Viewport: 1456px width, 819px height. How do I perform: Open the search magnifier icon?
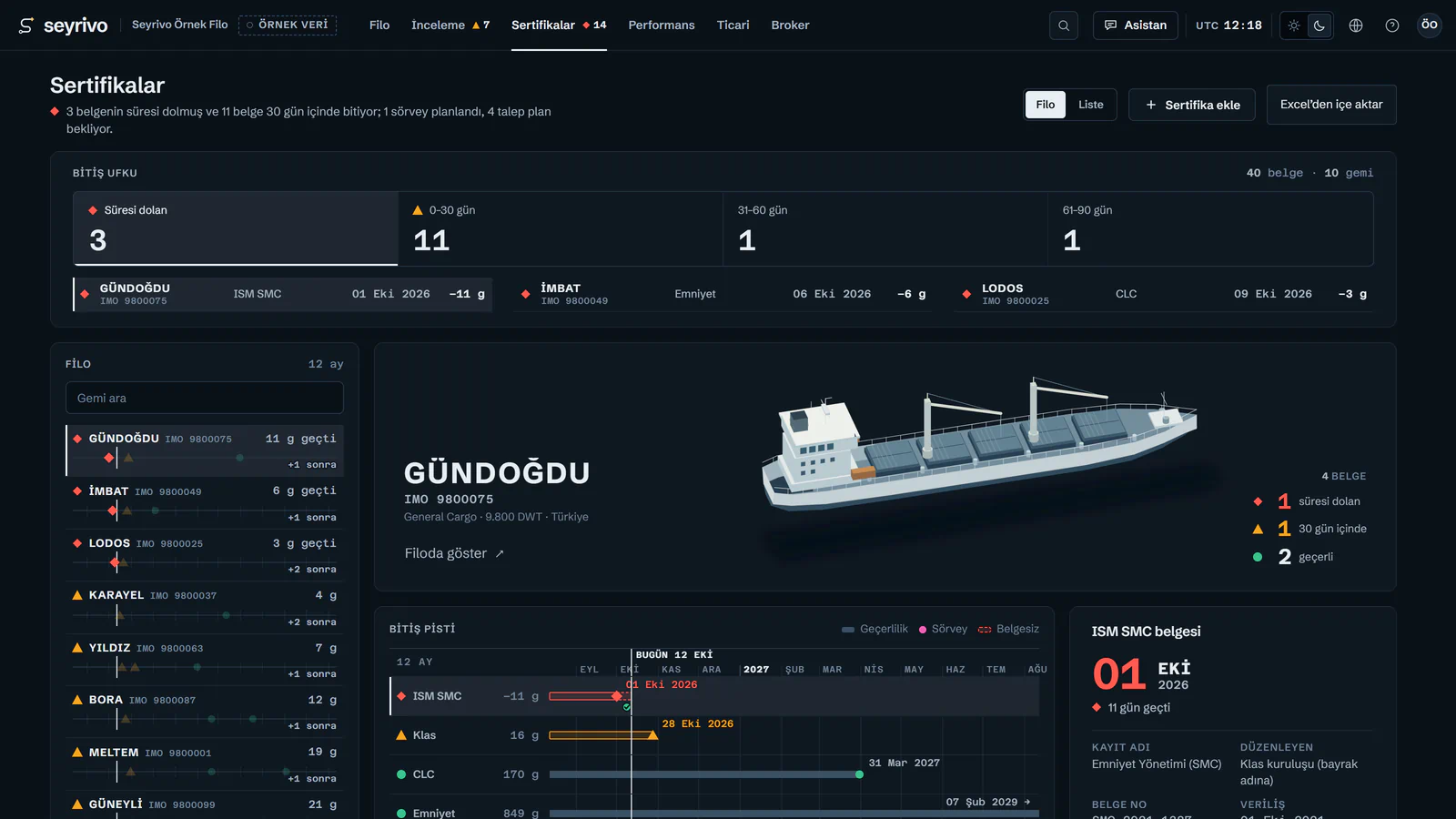tap(1063, 25)
